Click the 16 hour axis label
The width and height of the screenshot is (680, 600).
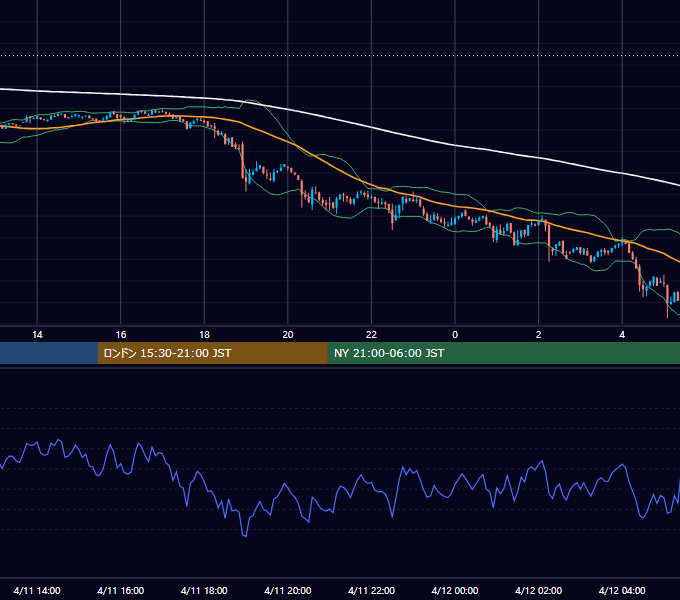(121, 335)
